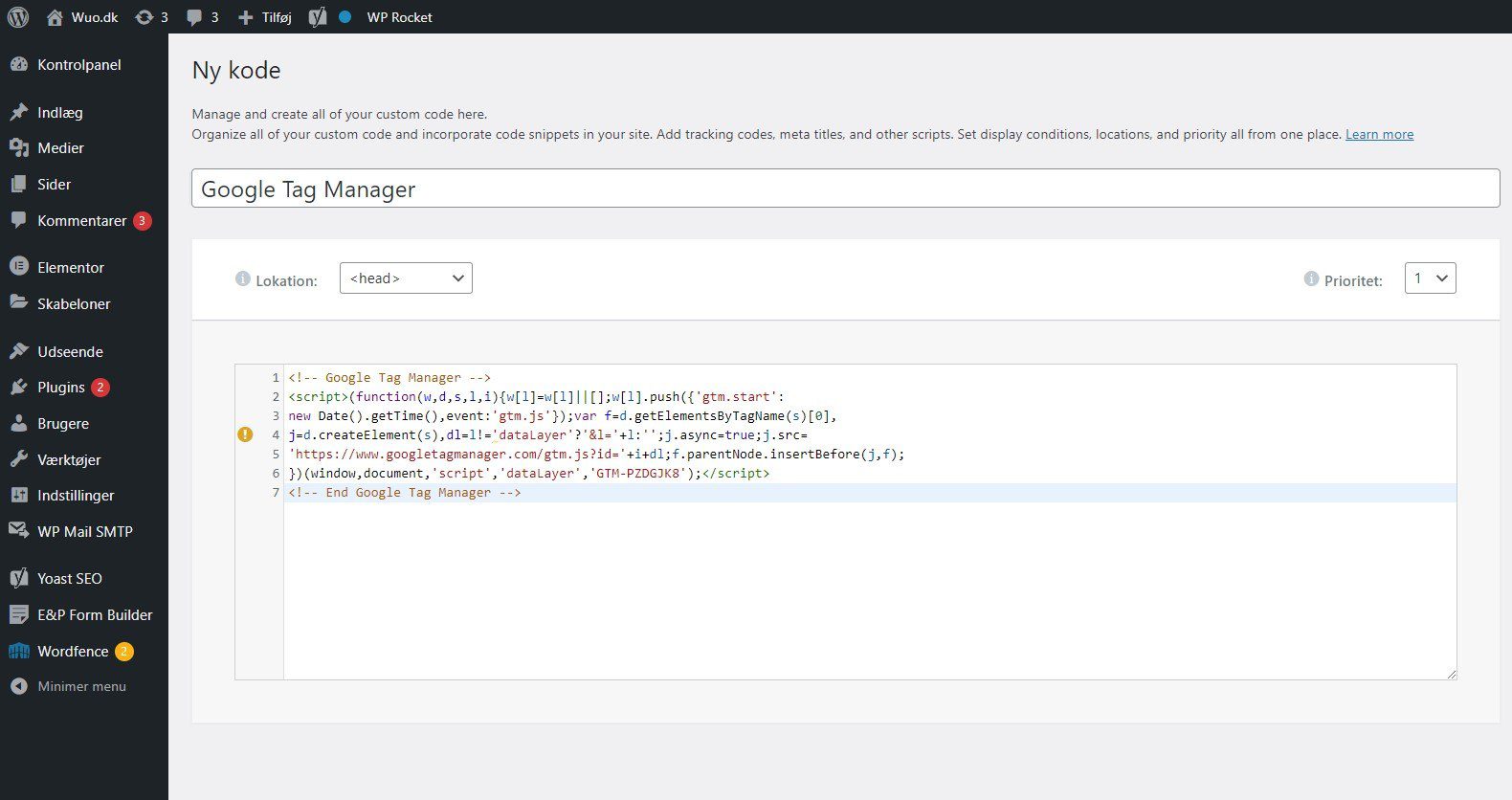Open the Lokation <head> dropdown
The image size is (1512, 800).
(x=406, y=278)
